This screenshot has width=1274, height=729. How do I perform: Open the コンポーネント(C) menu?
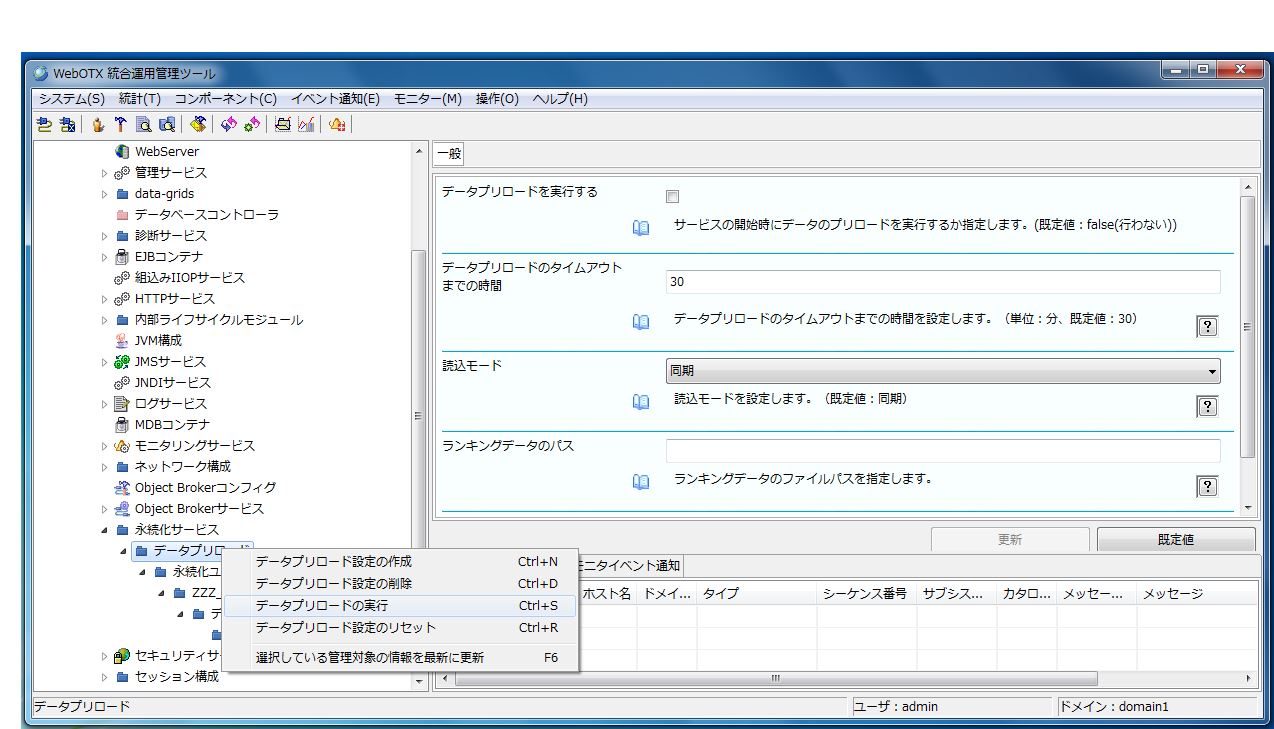click(x=225, y=99)
